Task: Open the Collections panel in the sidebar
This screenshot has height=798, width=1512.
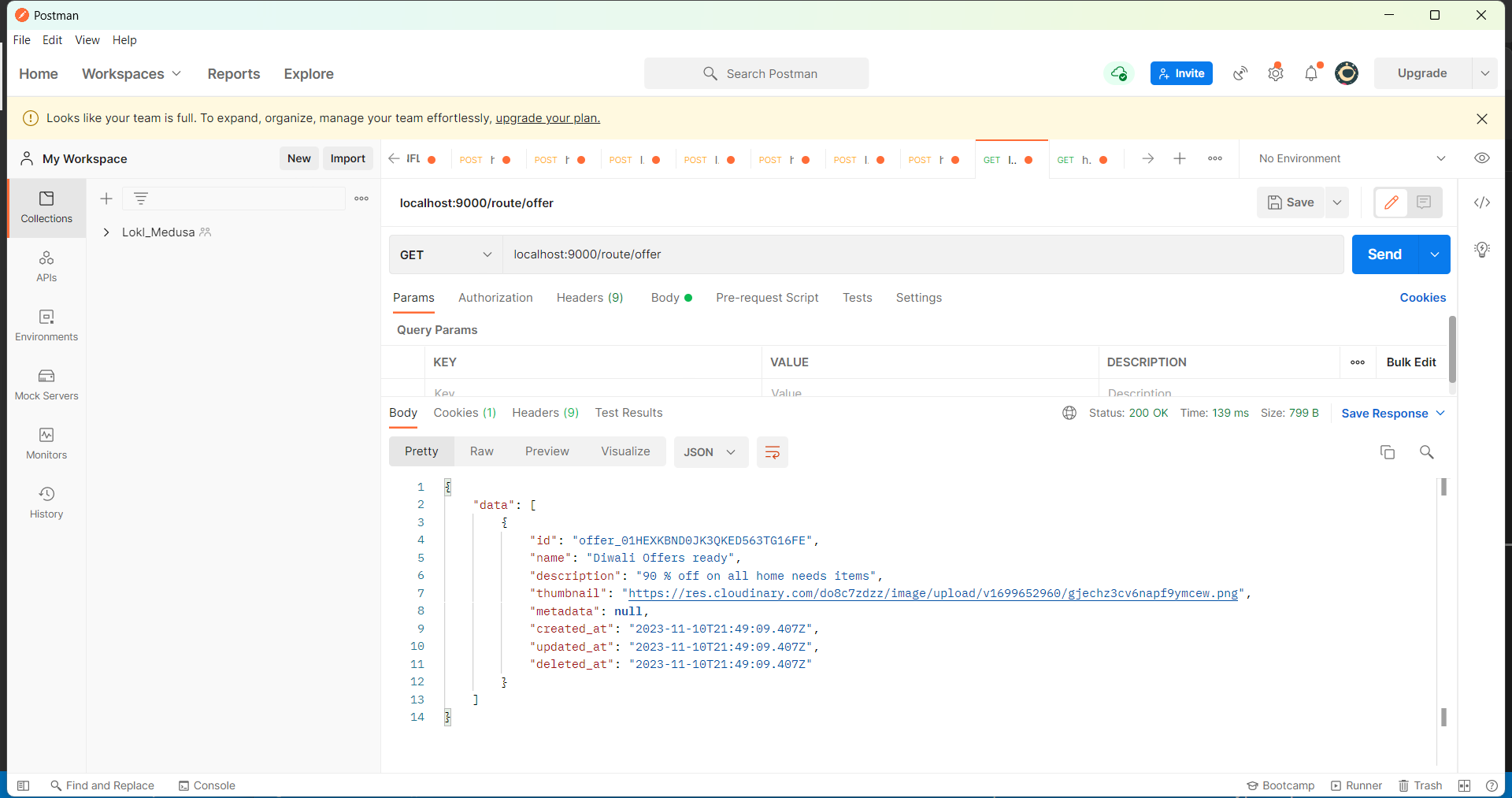Action: click(46, 207)
